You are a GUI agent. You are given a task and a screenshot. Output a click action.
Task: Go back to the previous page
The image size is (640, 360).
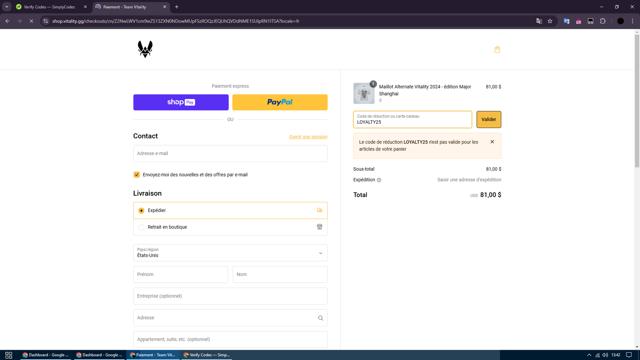pos(7,21)
